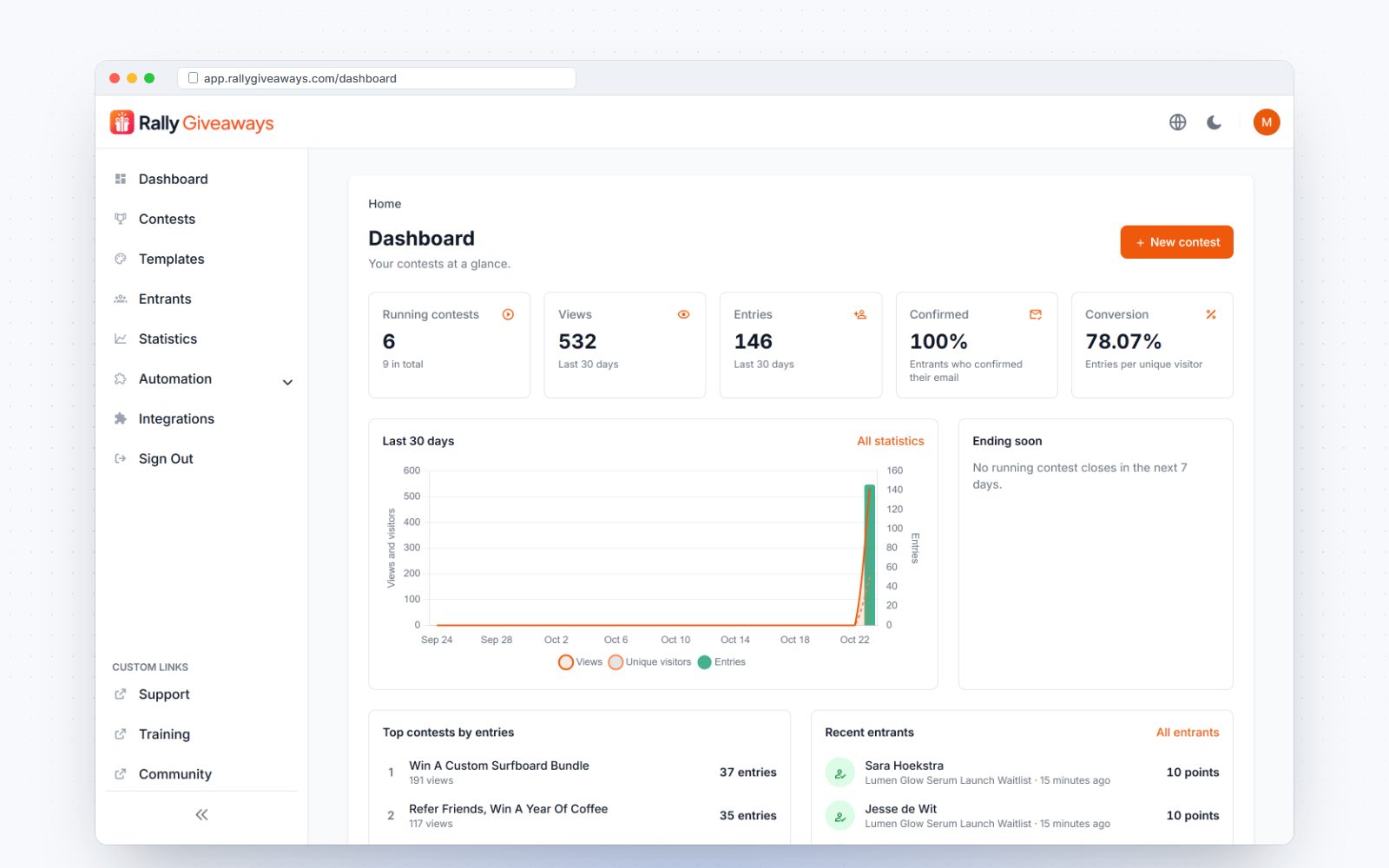Open the user avatar M menu
This screenshot has width=1389, height=868.
(x=1267, y=122)
